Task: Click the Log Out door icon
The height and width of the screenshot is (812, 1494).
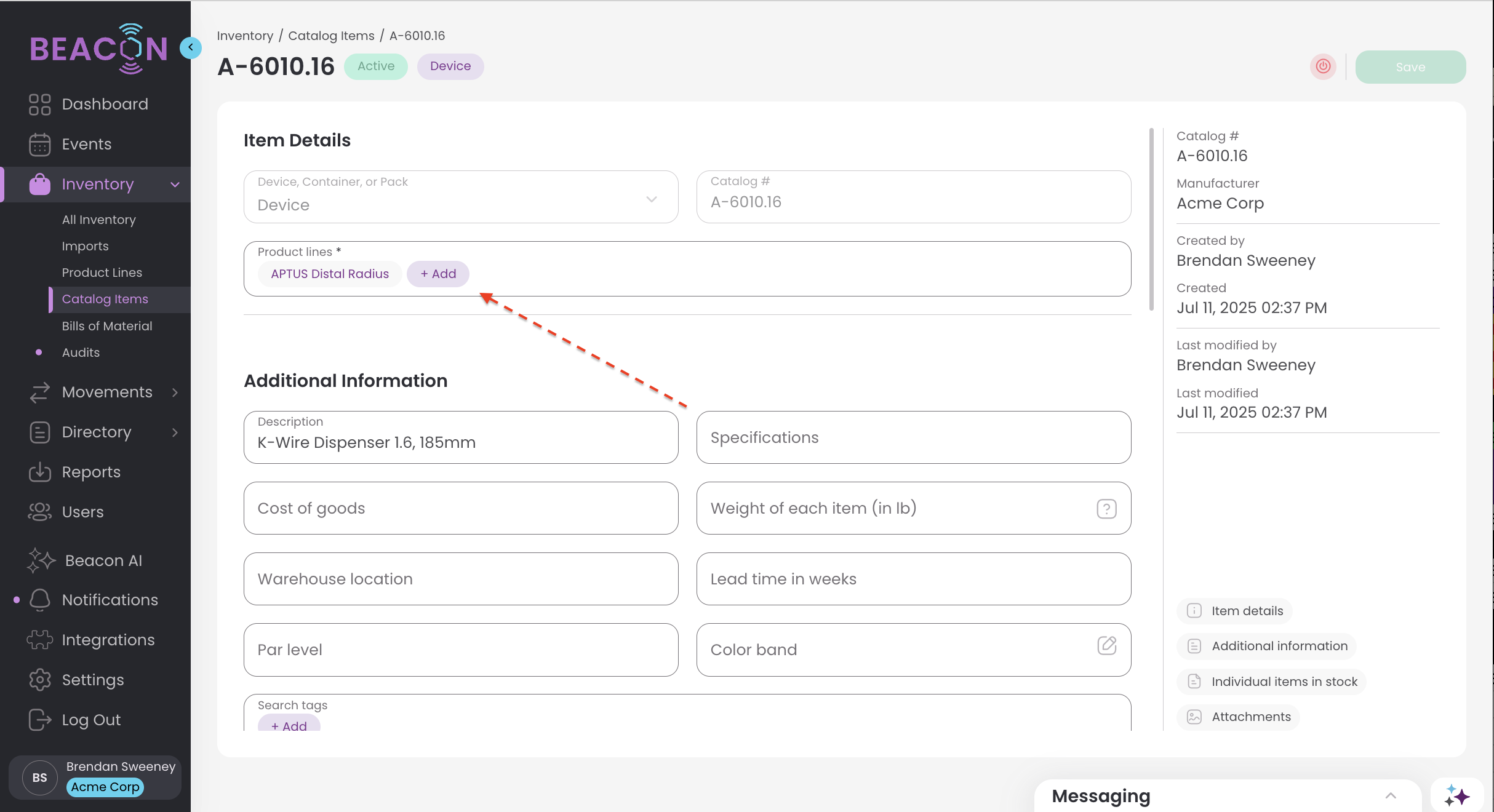Action: coord(39,720)
